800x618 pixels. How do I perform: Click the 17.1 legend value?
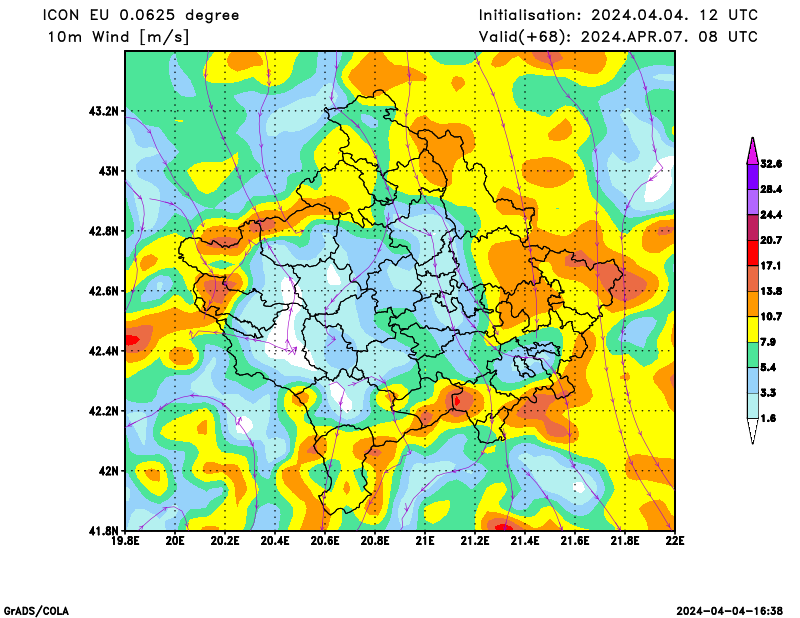tap(771, 266)
